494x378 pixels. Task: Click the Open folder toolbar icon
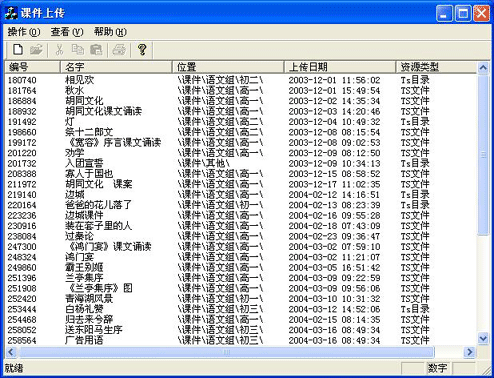tap(36, 50)
